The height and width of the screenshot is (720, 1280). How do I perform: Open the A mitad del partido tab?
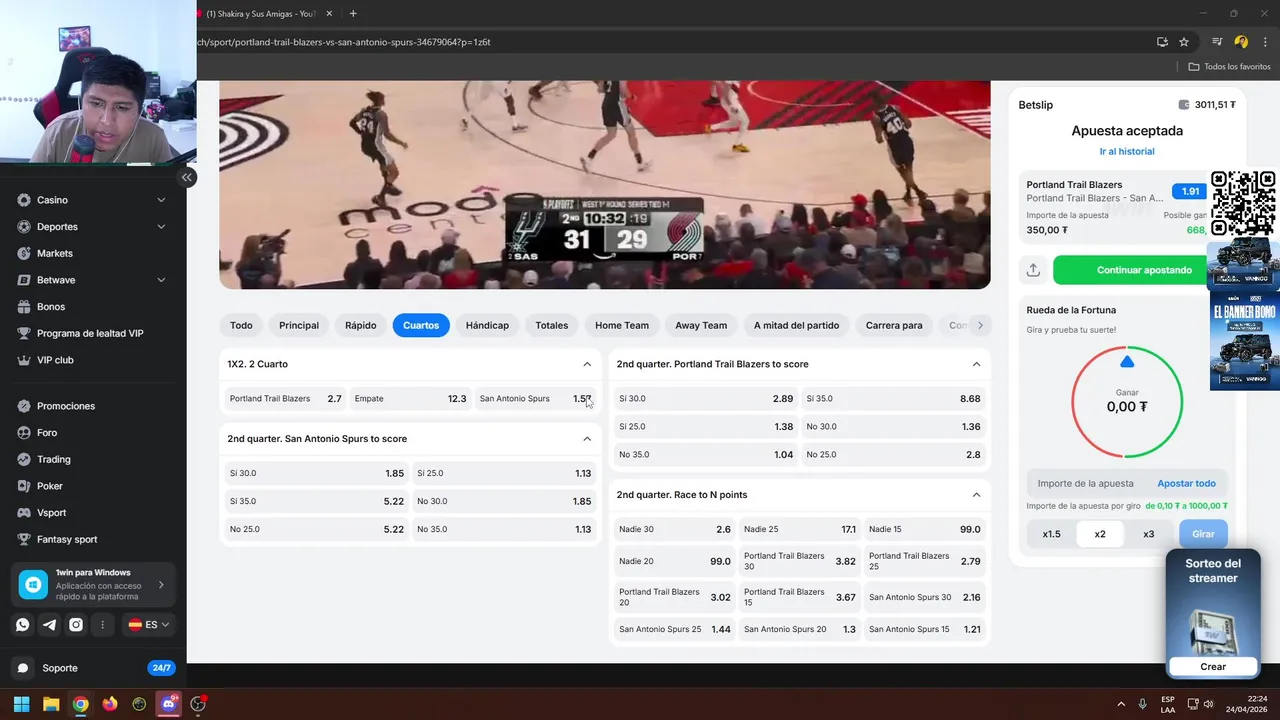click(796, 325)
